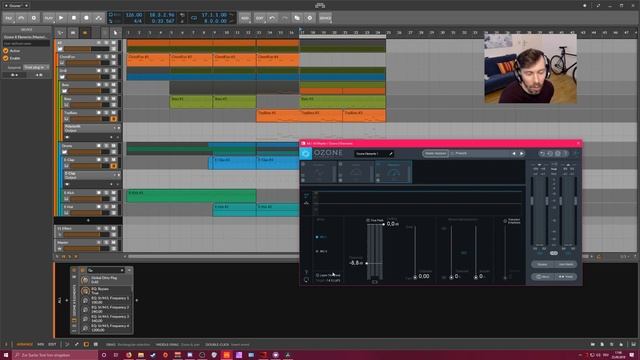Screen dimensions: 640x360
Task: Open the Presets list in Ozone
Action: 460,153
